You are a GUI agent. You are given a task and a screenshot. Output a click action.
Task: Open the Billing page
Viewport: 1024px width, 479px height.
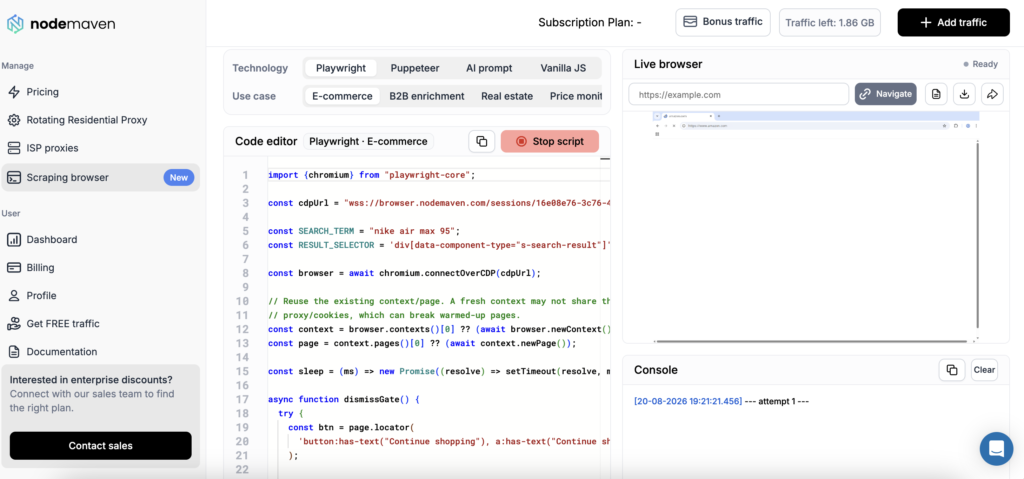click(x=40, y=268)
